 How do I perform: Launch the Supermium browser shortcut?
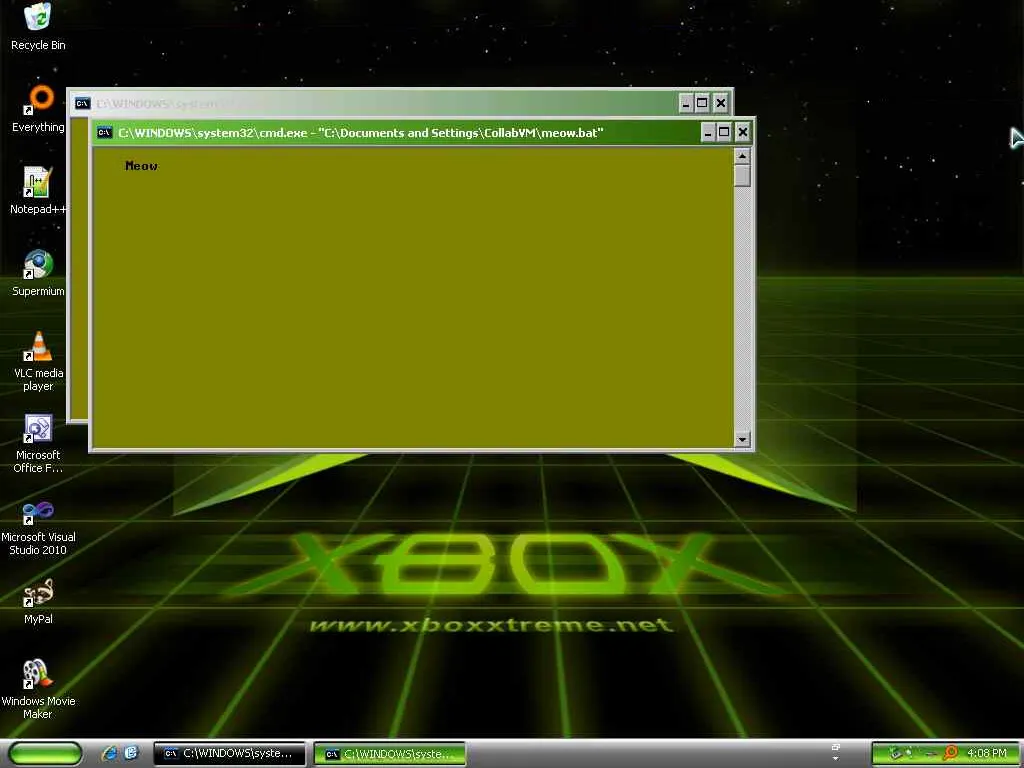pos(38,272)
